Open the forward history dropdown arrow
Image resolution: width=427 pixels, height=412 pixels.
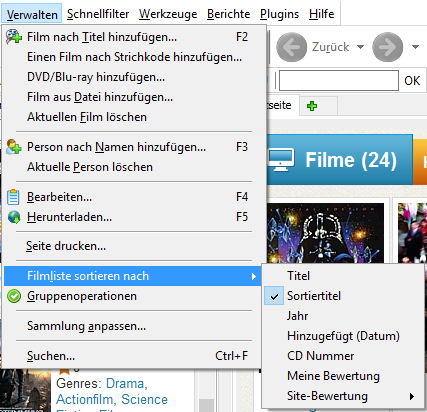[415, 47]
